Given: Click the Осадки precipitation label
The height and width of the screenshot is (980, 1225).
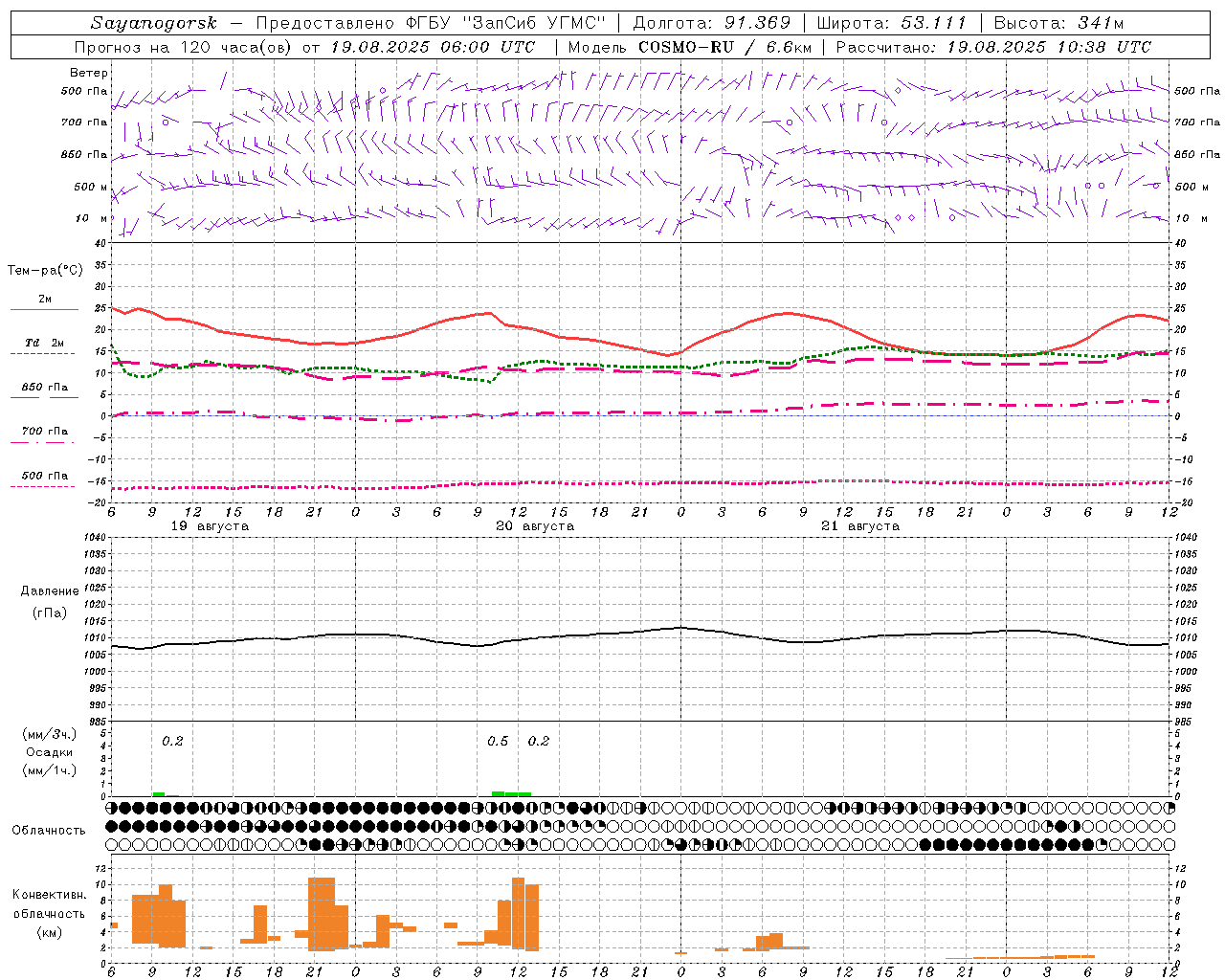Looking at the screenshot, I should [50, 752].
